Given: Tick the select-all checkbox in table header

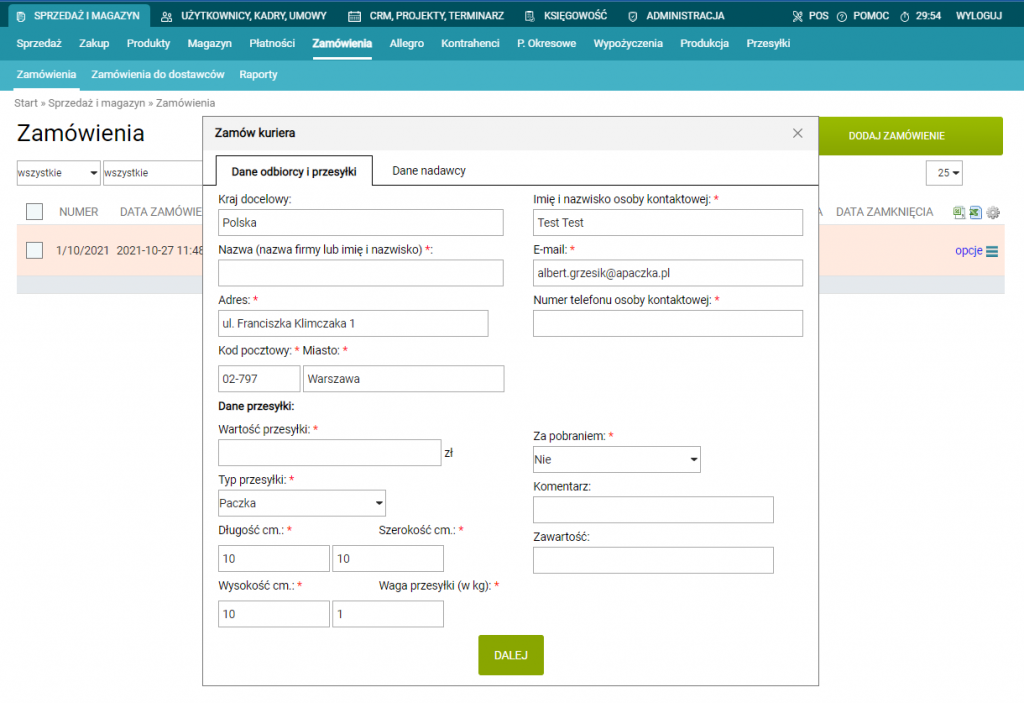Looking at the screenshot, I should pos(34,211).
